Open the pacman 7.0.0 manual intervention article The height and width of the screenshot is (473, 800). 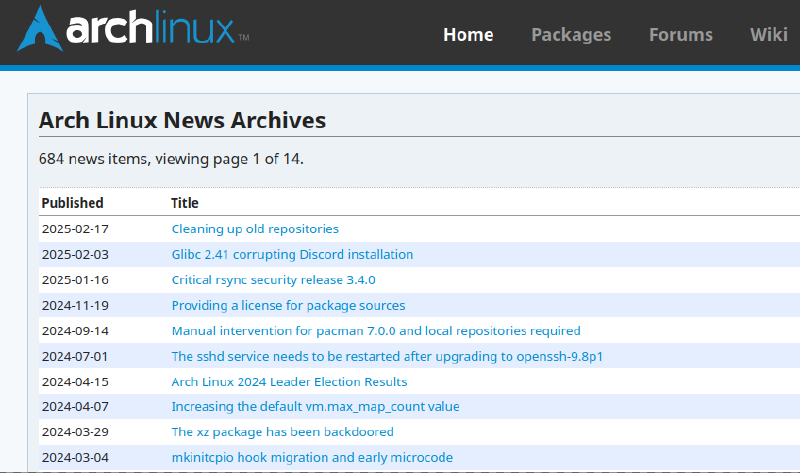tap(376, 331)
